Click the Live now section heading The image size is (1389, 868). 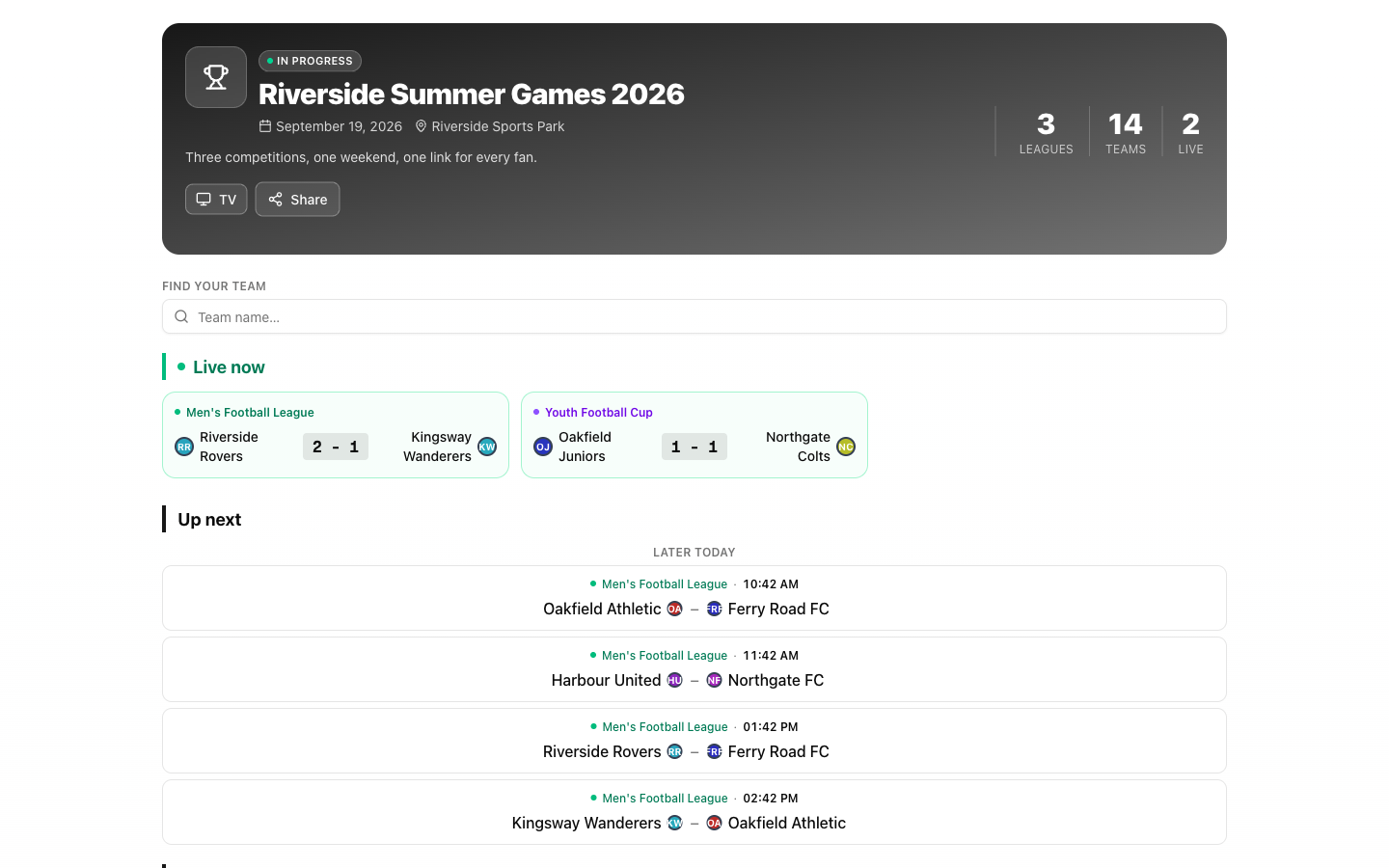229,367
